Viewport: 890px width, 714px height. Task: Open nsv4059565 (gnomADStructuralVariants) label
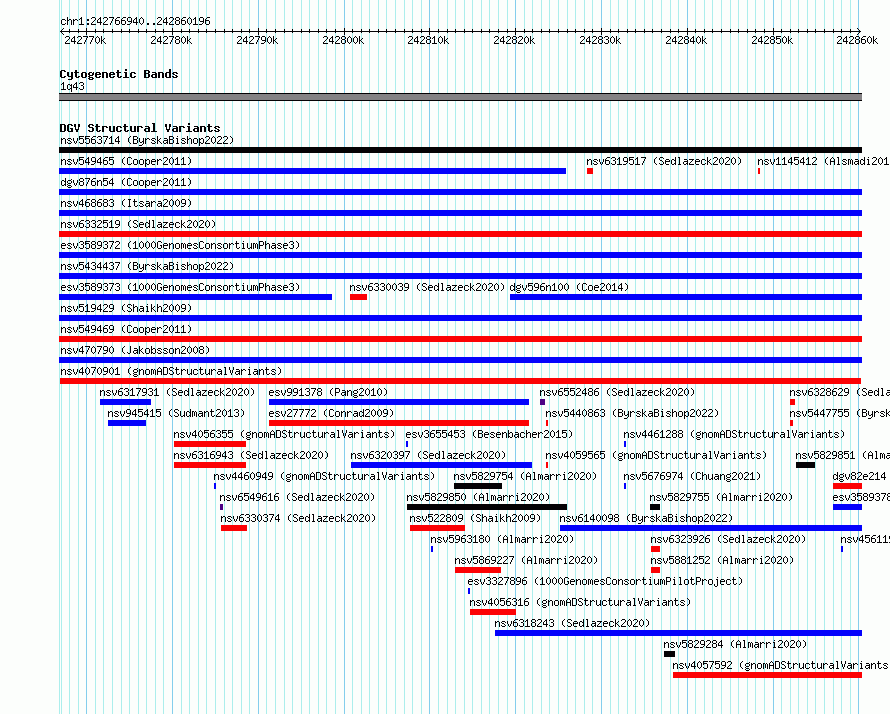[656, 455]
